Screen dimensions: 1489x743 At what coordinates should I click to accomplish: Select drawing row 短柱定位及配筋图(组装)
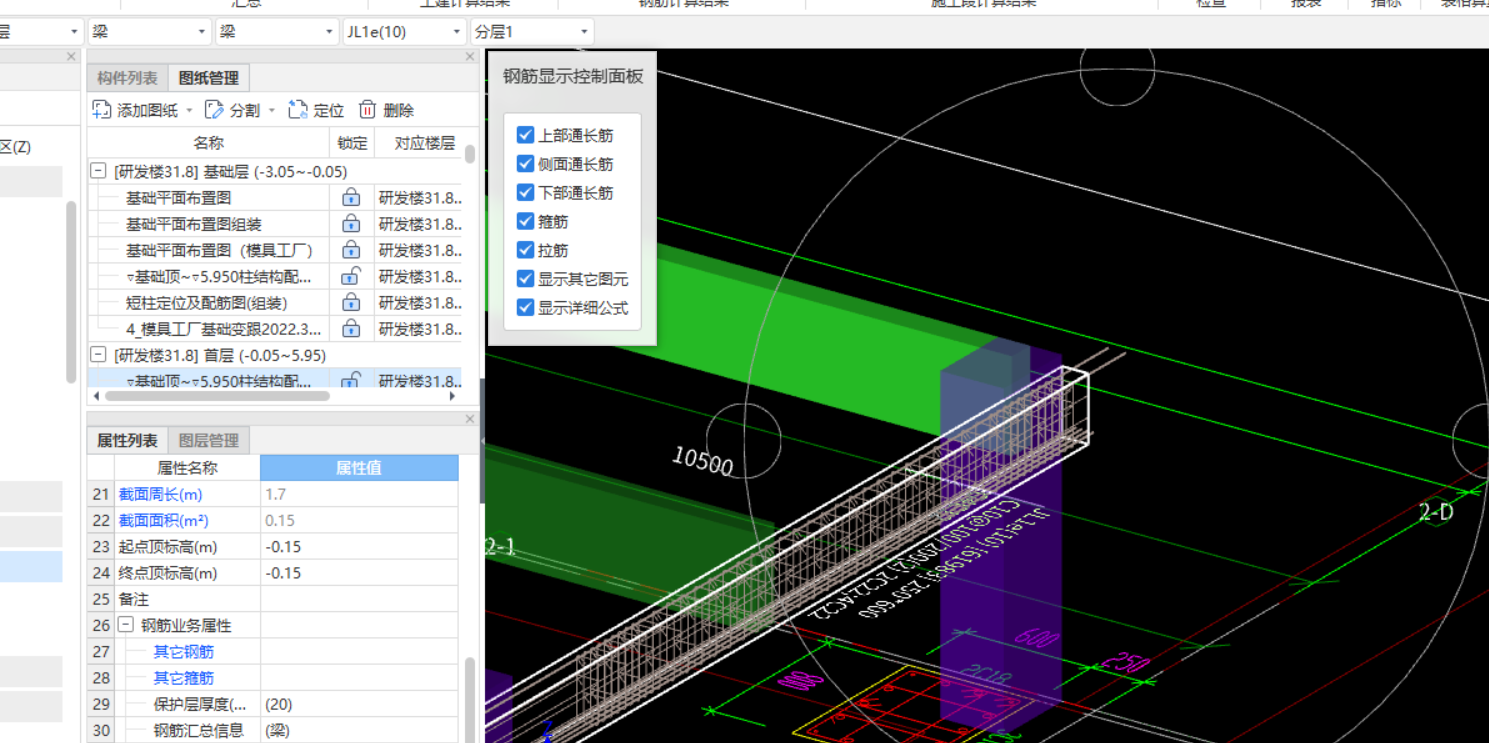(x=207, y=302)
